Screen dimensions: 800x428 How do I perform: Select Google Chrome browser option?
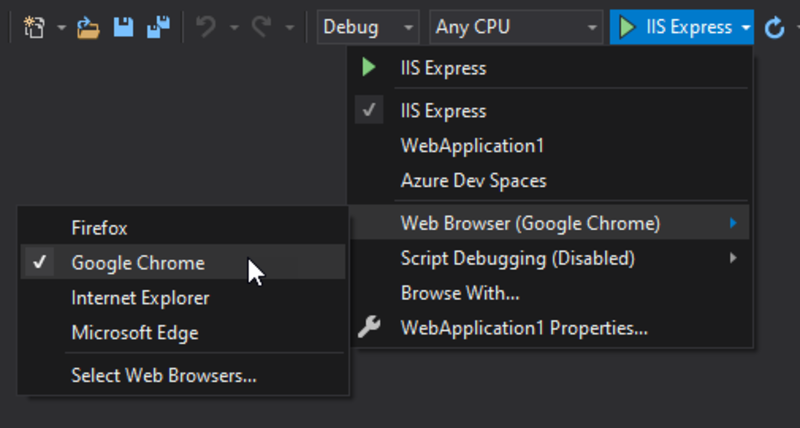click(x=183, y=263)
